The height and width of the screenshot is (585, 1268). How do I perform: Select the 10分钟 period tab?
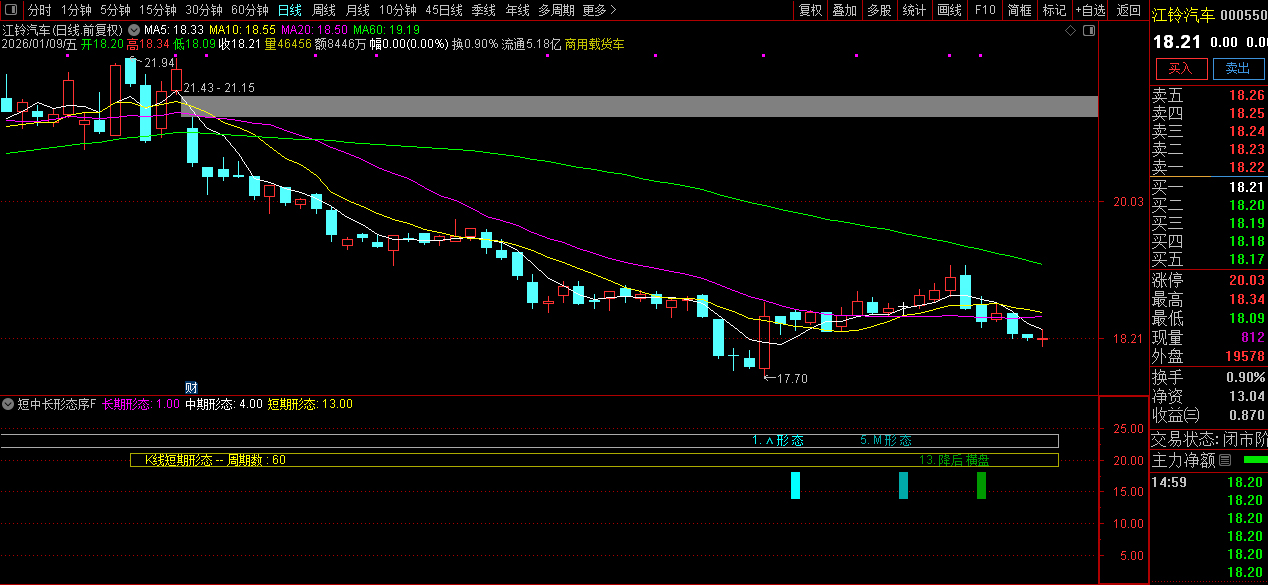pos(398,10)
